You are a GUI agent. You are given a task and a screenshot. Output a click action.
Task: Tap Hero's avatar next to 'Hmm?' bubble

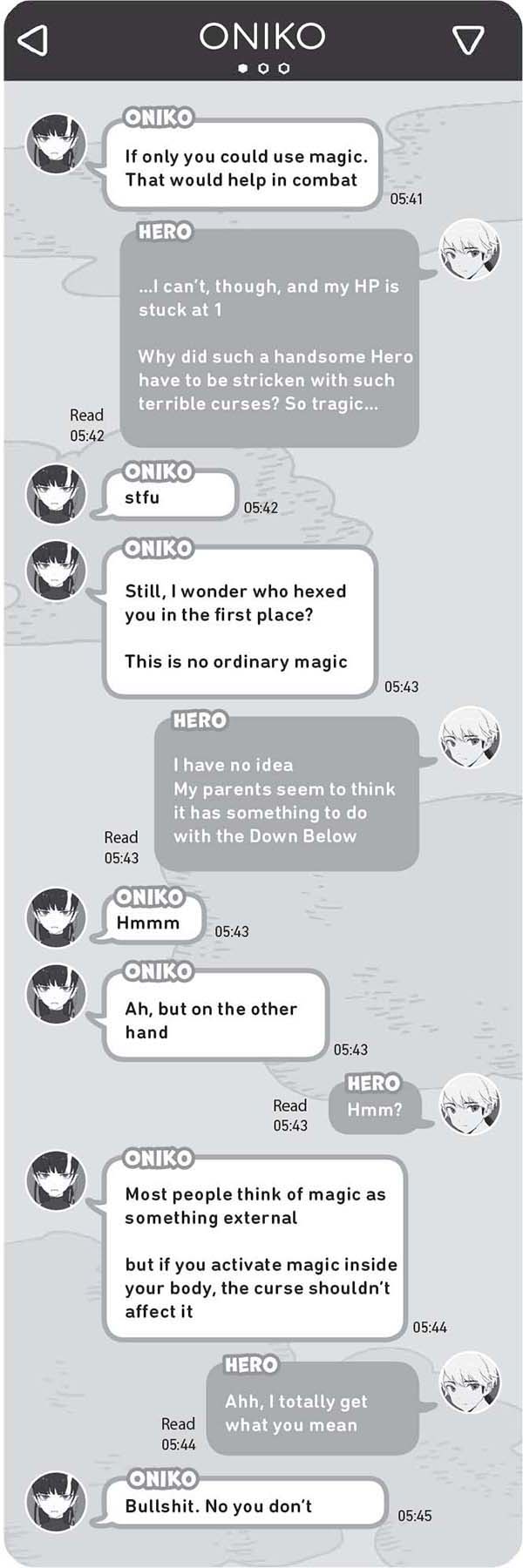[x=469, y=1104]
